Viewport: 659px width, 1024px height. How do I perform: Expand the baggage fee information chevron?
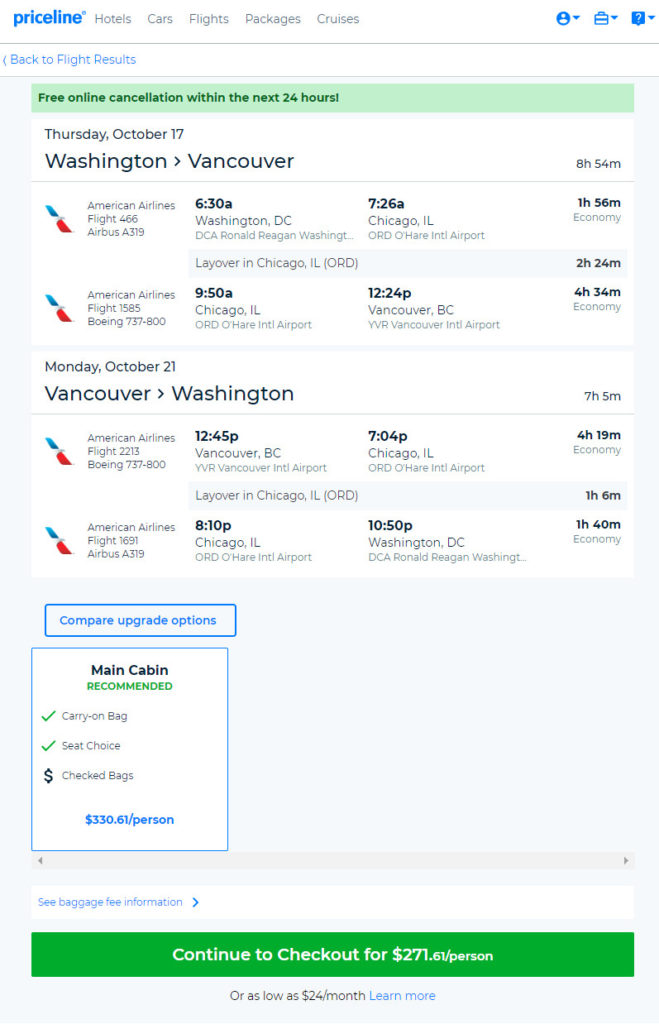tap(195, 902)
